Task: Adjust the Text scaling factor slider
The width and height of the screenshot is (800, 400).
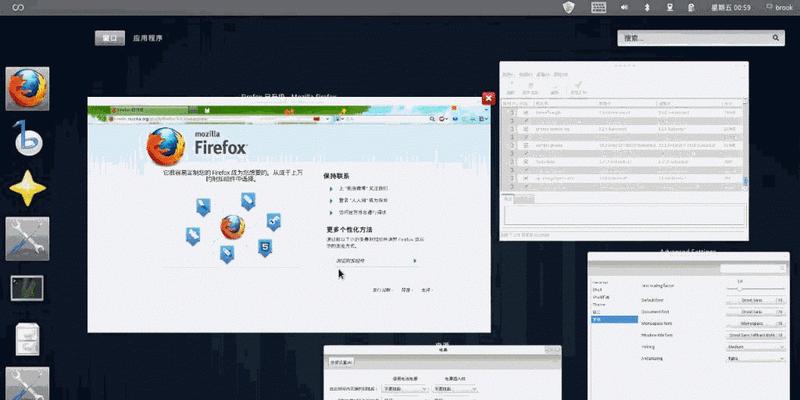Action: tap(756, 289)
